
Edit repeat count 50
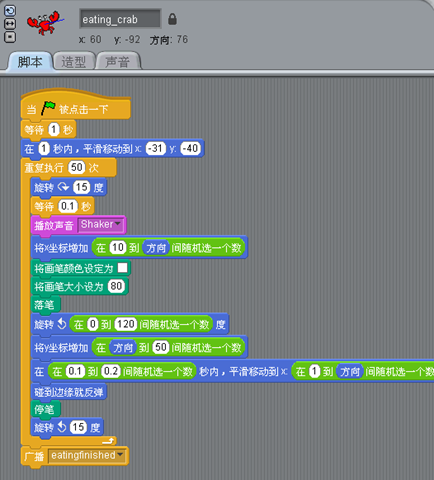click(77, 167)
